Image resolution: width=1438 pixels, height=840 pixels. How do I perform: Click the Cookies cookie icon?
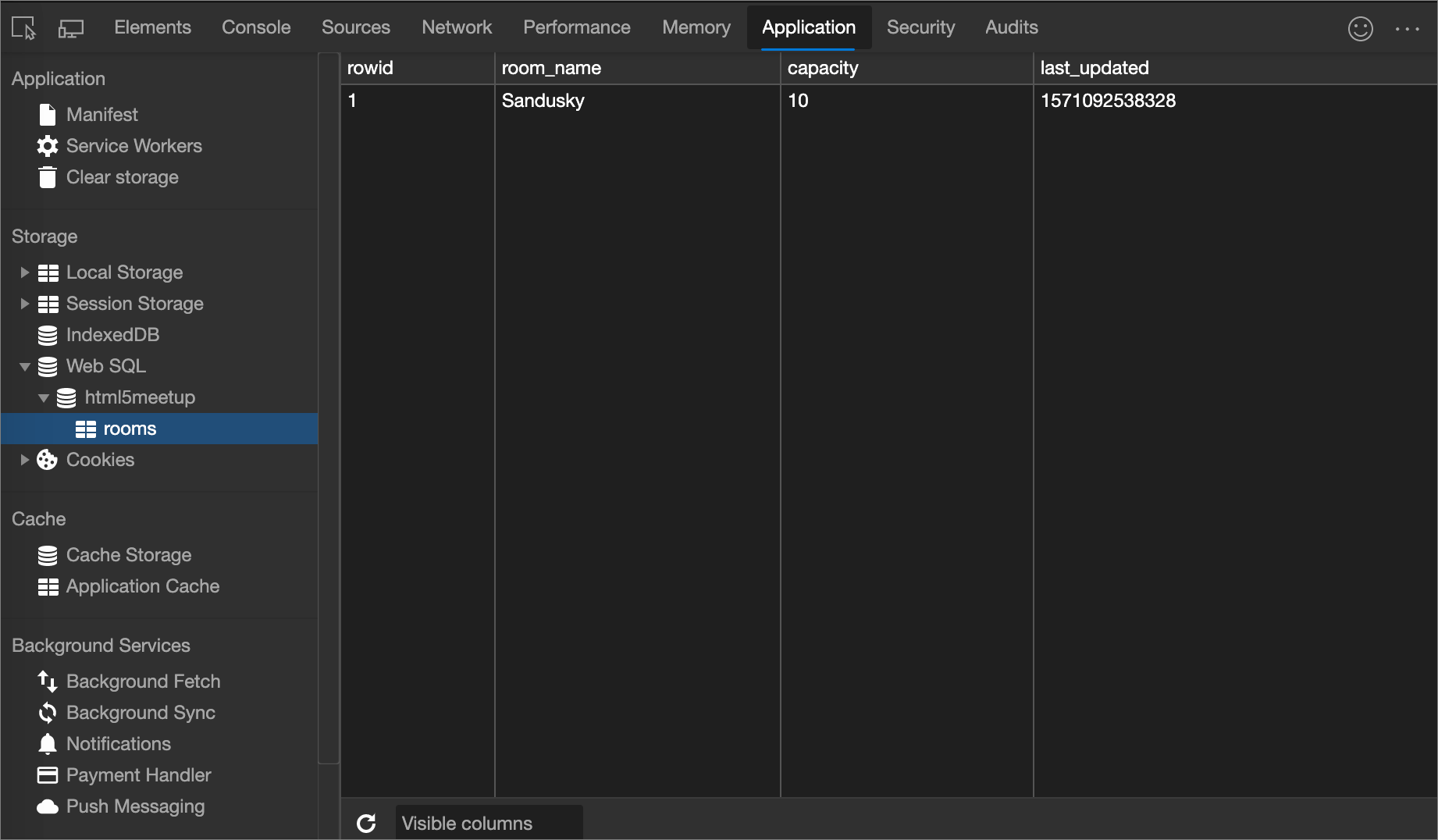coord(48,460)
